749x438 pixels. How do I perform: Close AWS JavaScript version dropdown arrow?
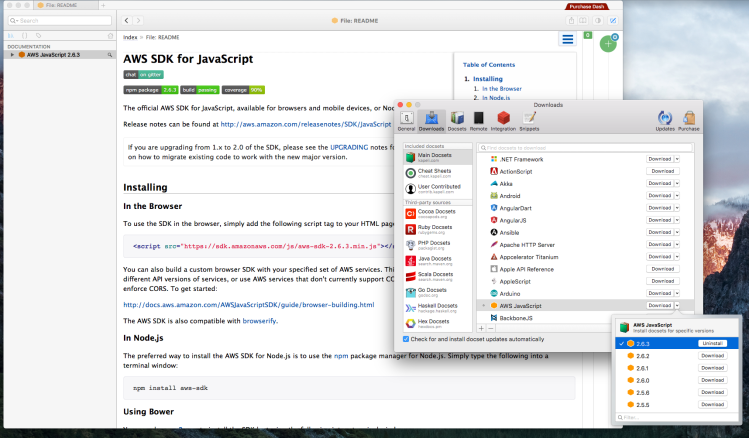click(677, 306)
